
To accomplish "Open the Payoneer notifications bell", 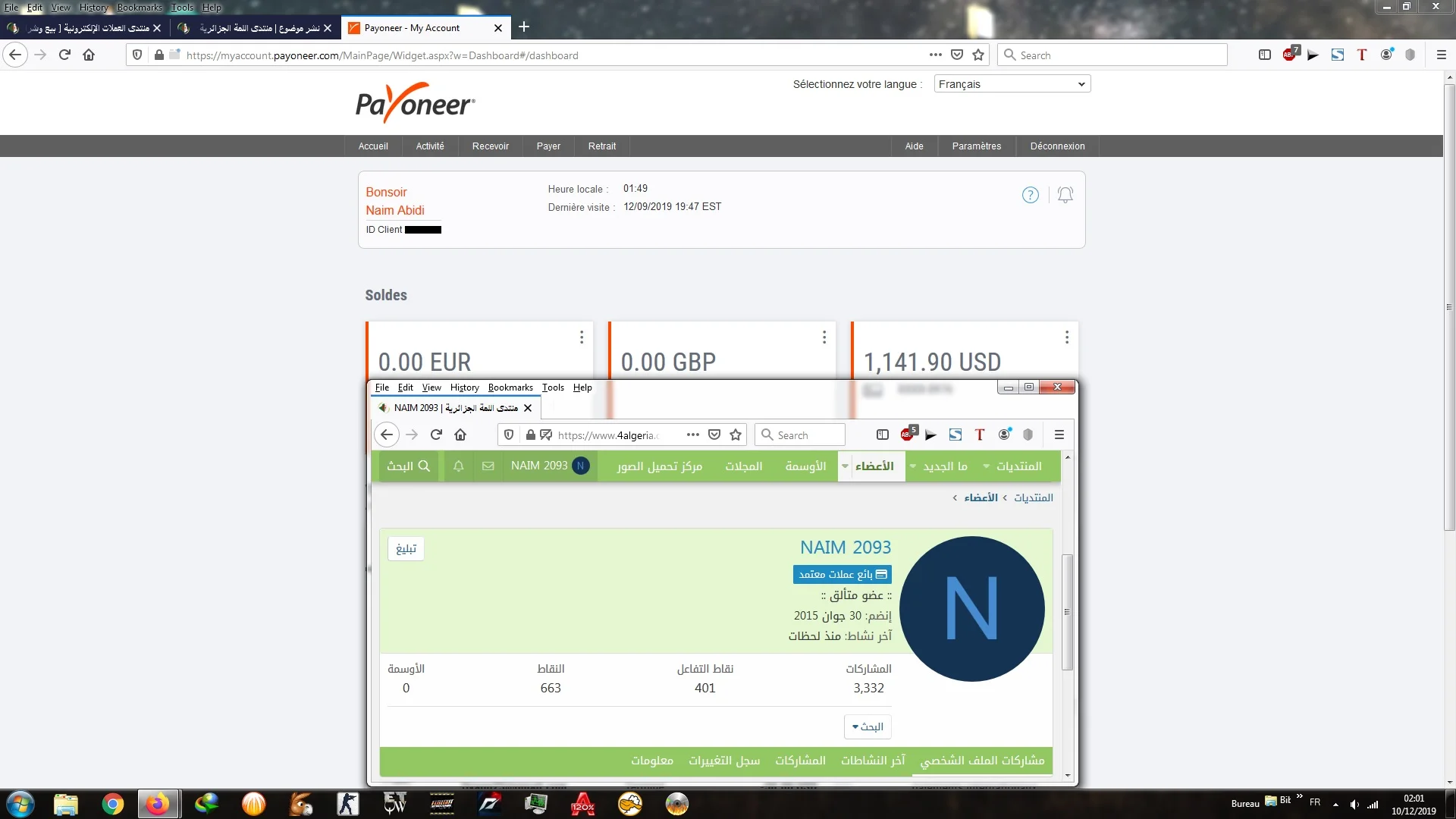I will pos(1065,195).
